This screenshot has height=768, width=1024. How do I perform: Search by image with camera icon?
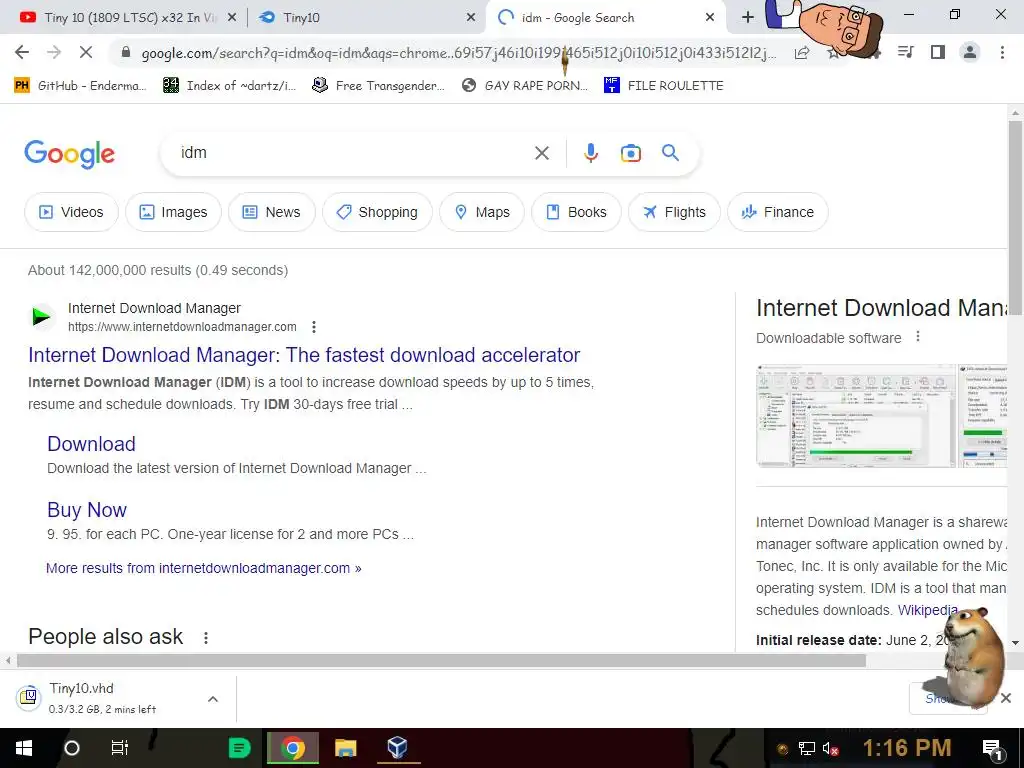coord(630,153)
